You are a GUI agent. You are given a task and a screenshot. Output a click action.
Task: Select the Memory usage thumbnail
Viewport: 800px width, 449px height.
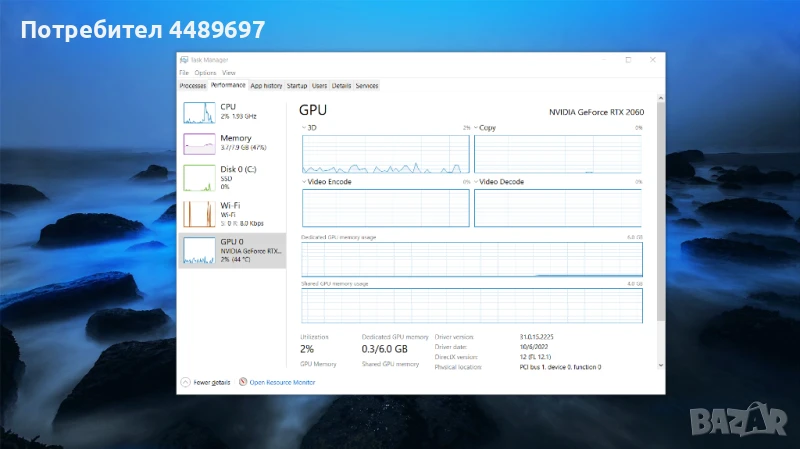coord(198,144)
